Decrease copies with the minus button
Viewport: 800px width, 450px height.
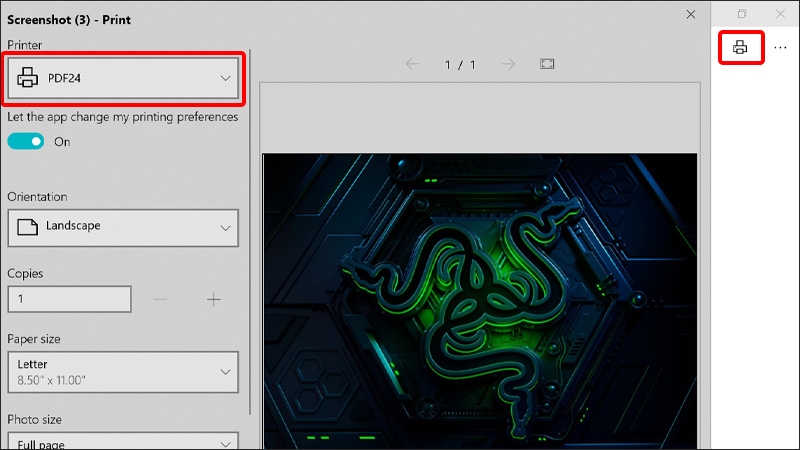pos(160,299)
